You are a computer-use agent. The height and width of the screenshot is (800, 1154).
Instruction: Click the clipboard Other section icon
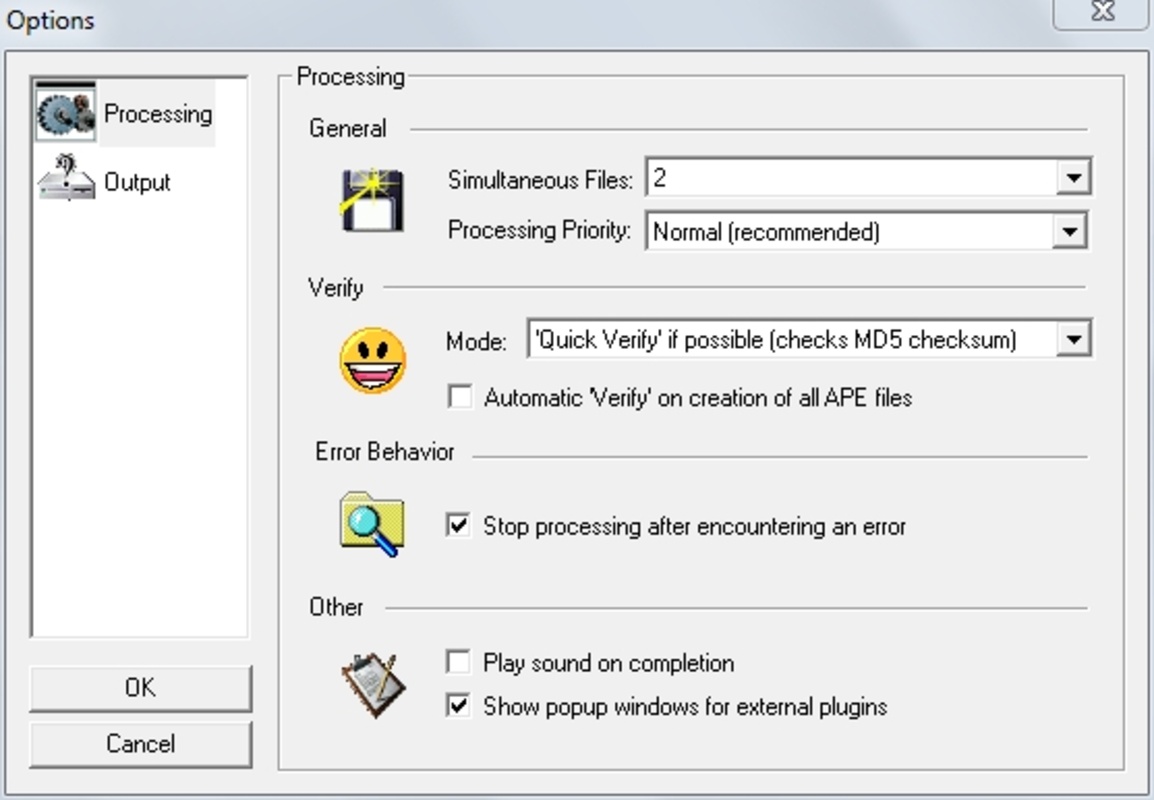coord(373,685)
